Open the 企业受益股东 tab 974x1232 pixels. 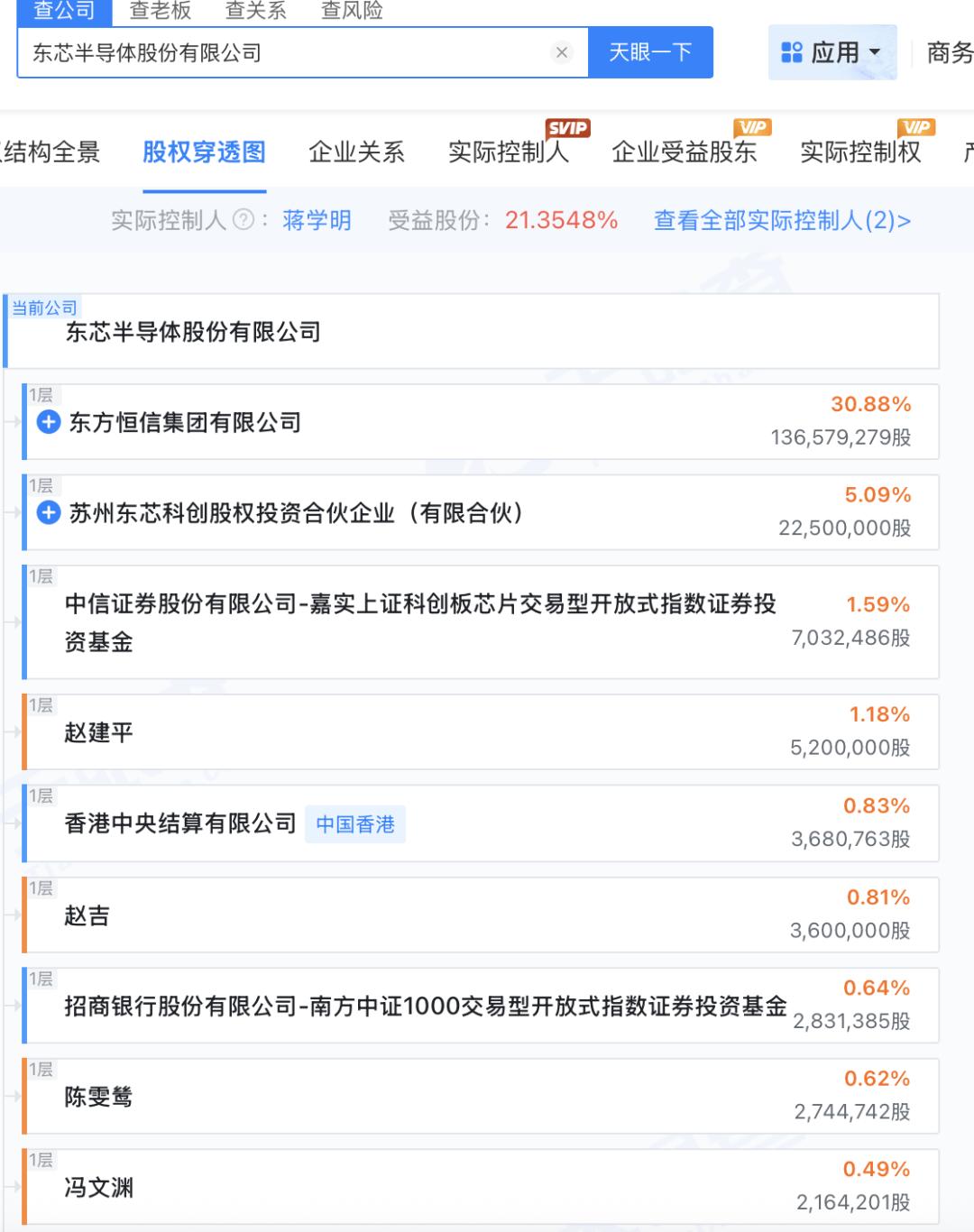684,152
